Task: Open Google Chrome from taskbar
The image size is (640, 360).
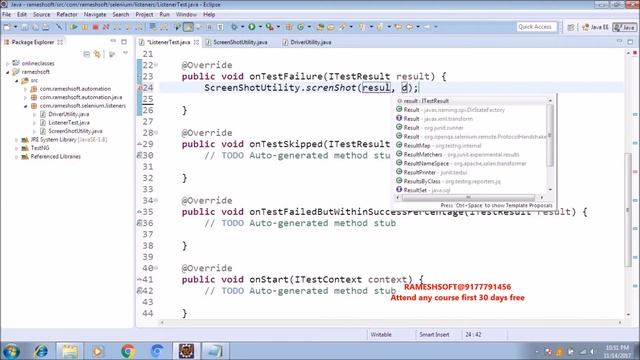Action: pyautogui.click(x=128, y=351)
